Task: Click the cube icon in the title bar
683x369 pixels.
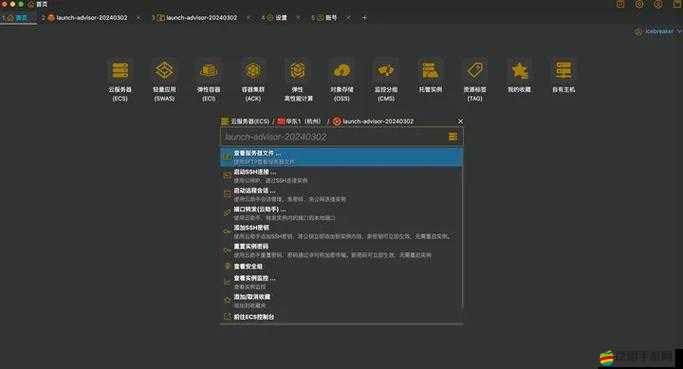Action: [x=620, y=4]
